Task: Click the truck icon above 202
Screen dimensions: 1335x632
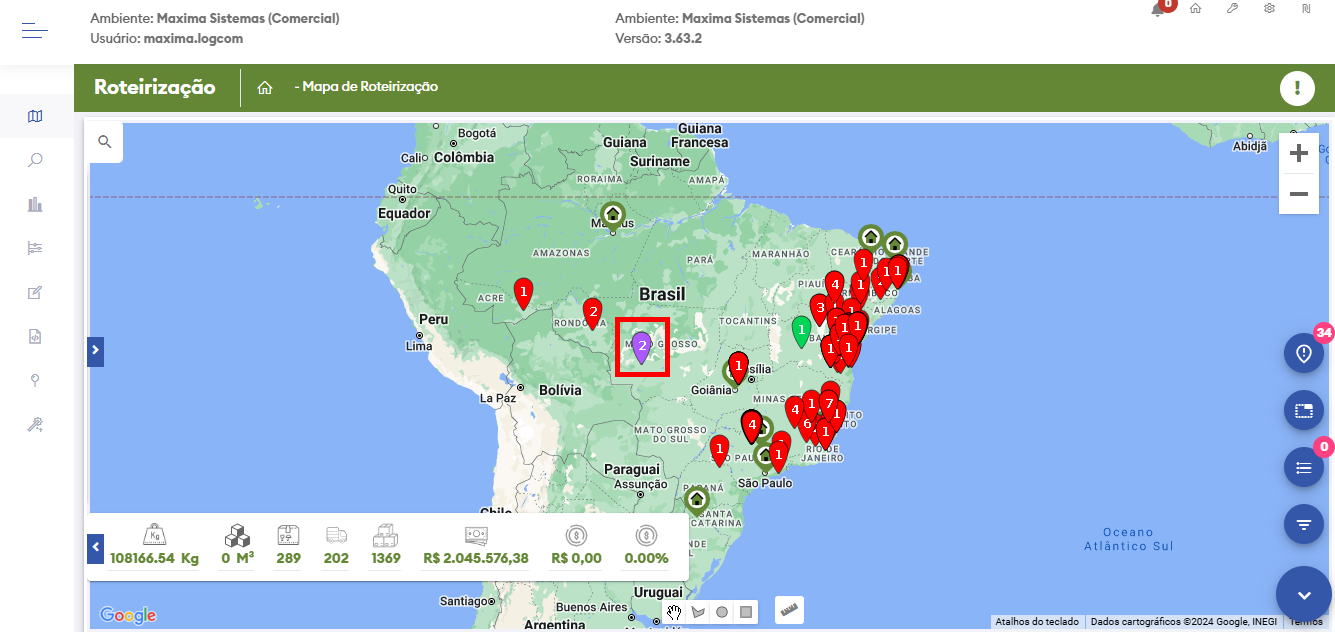Action: (337, 535)
